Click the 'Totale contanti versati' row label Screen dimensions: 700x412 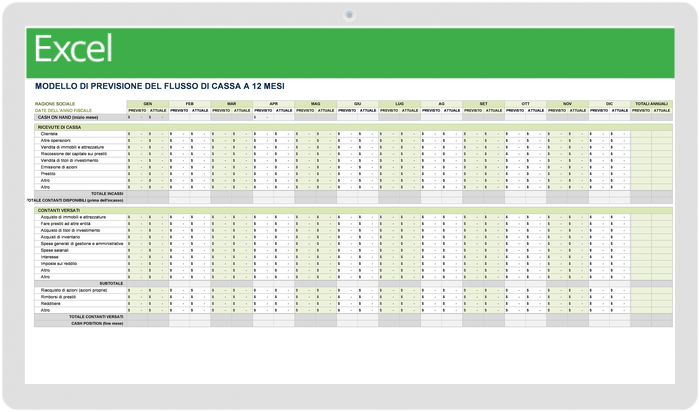click(x=96, y=316)
